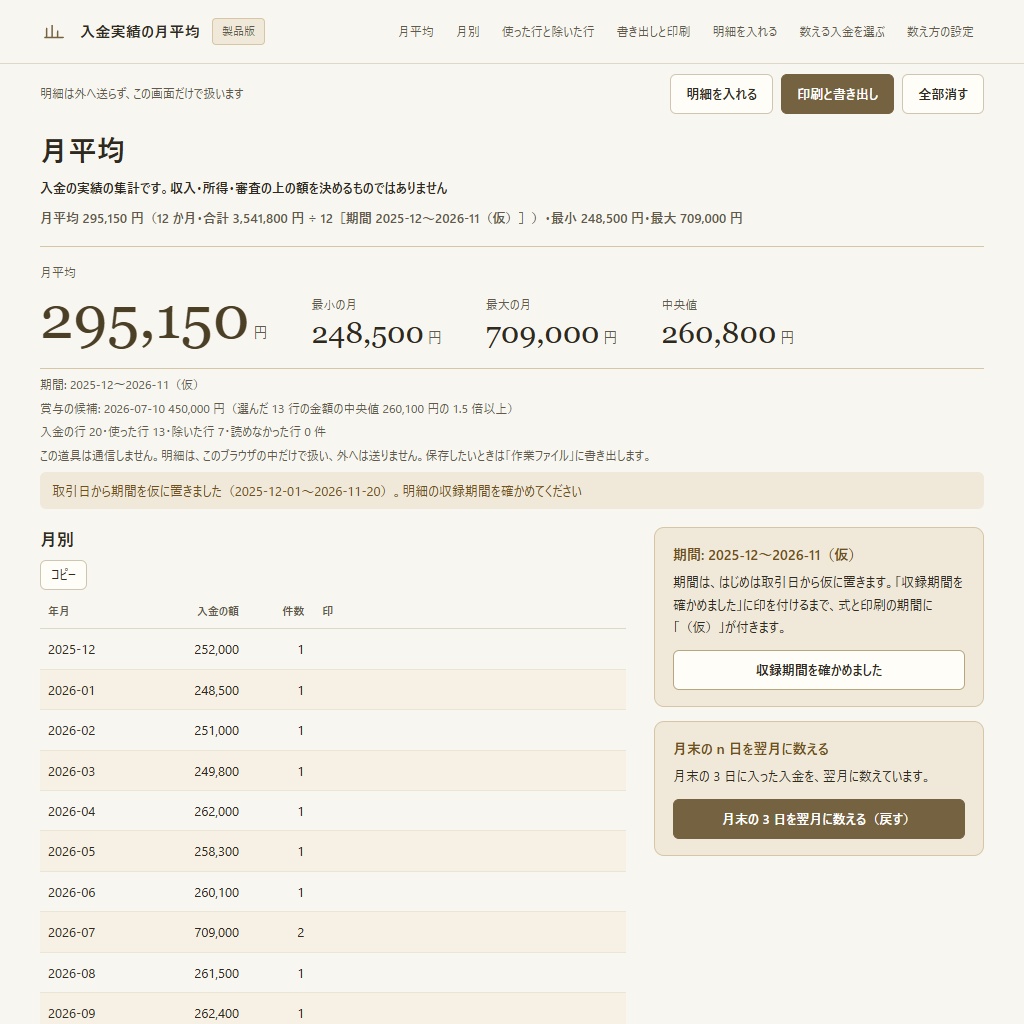
Task: Click the app title 入金実績の月平均
Action: (140, 31)
